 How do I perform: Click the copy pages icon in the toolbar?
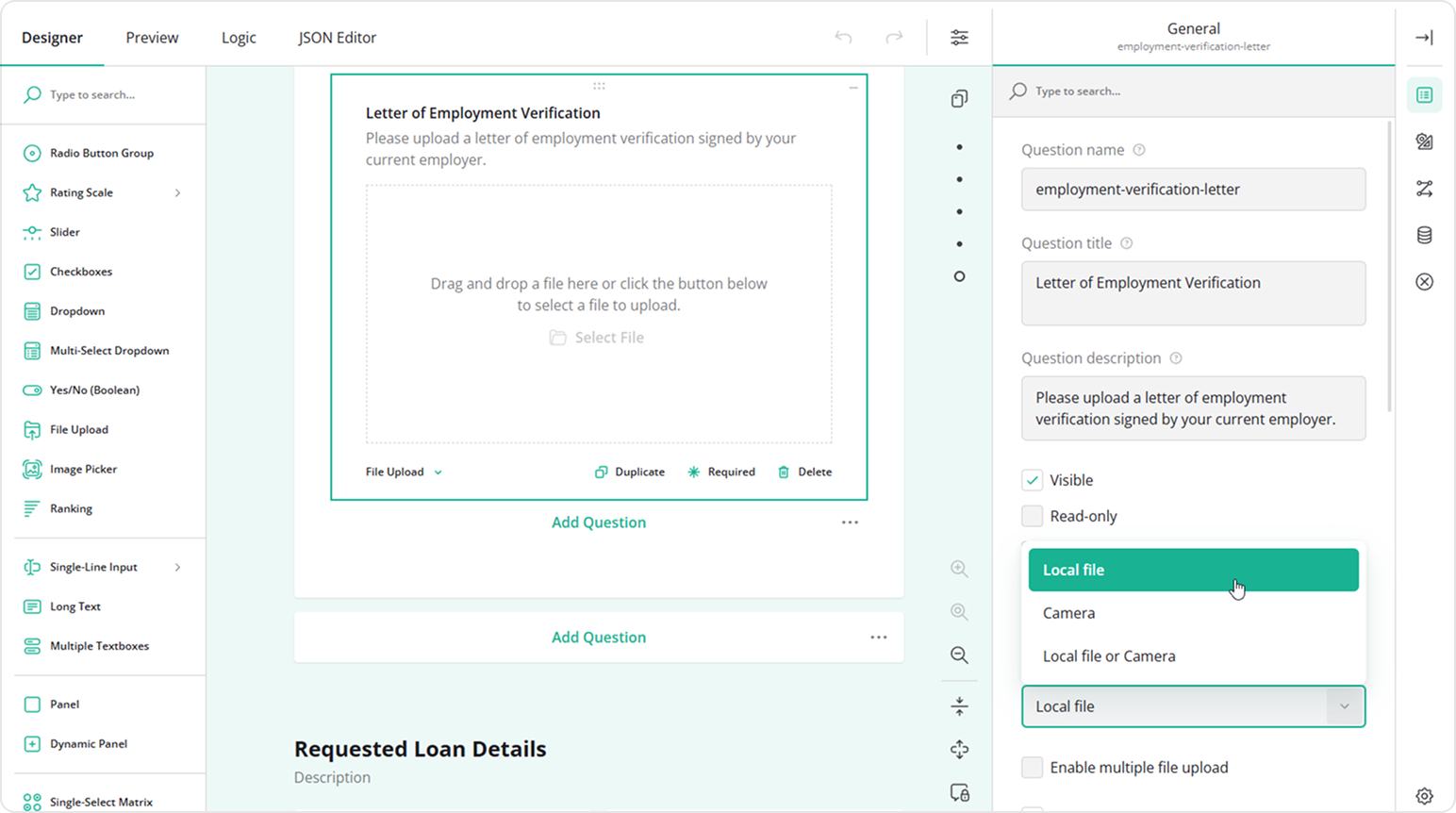coord(959,98)
